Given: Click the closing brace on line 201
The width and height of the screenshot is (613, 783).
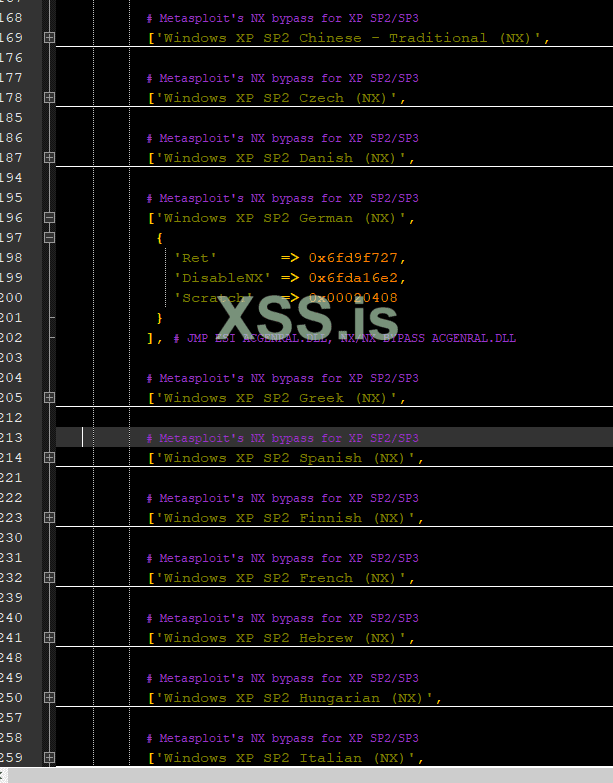Looking at the screenshot, I should (x=159, y=318).
